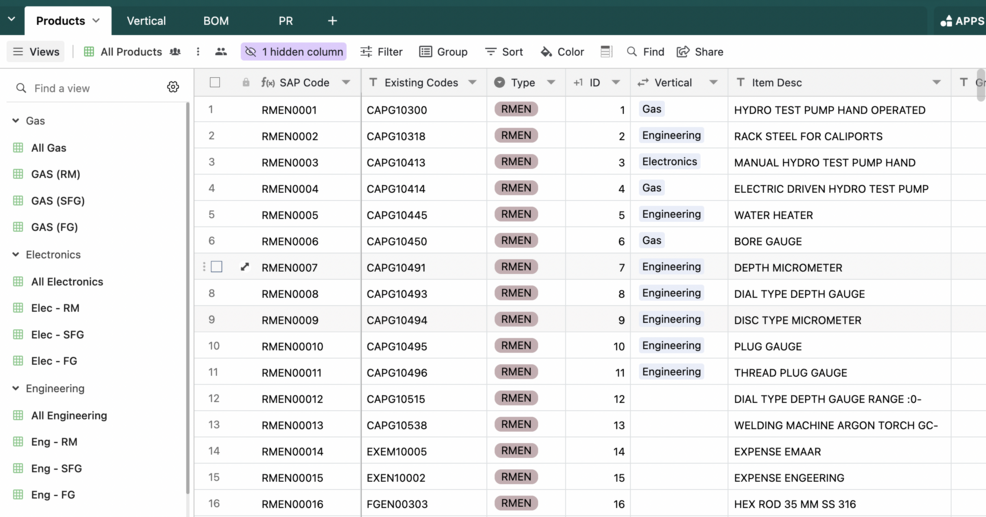This screenshot has width=986, height=517.
Task: Check the row 7 selection checkbox
Action: point(216,267)
